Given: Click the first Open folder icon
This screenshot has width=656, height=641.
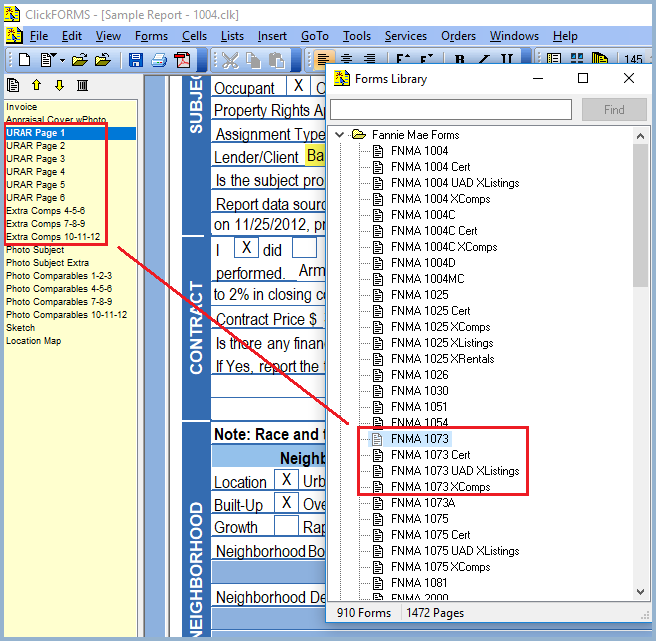Looking at the screenshot, I should pos(79,60).
